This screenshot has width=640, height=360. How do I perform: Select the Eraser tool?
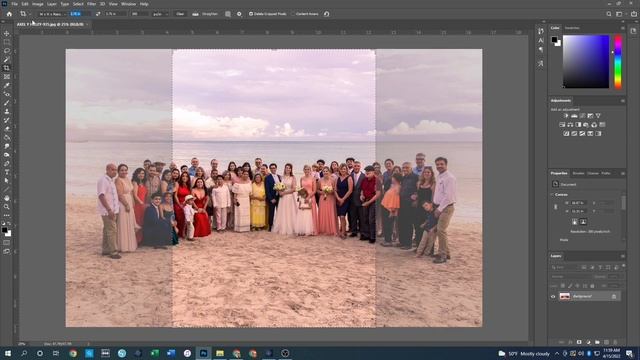pyautogui.click(x=7, y=129)
